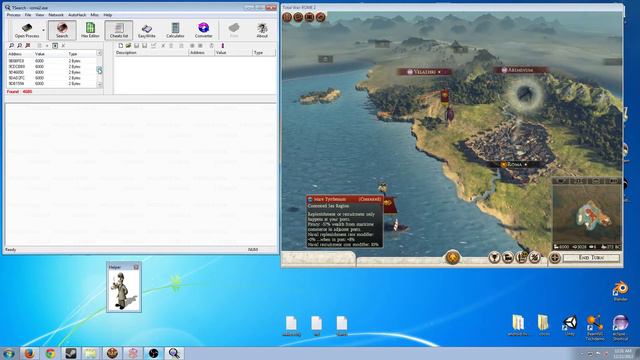Click the boxed square icon in the search mini toolbar
This screenshot has width=640, height=360.
click(55, 45)
